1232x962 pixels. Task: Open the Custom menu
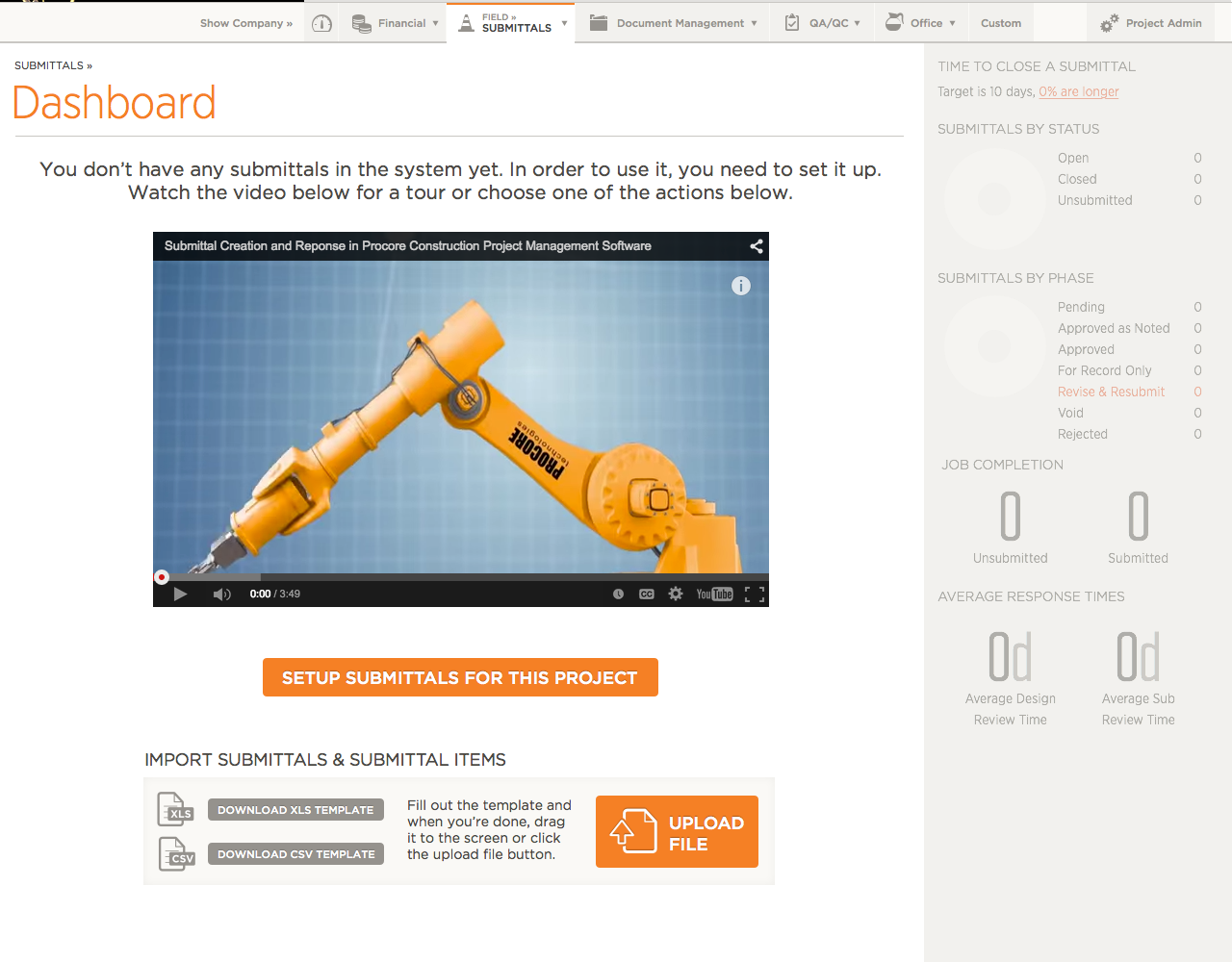click(1001, 23)
